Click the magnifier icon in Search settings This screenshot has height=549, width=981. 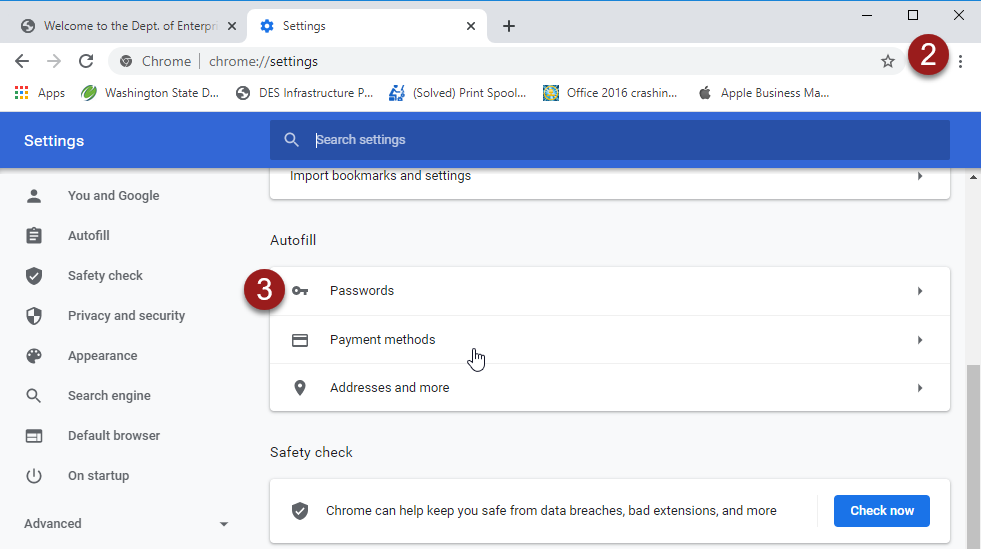[291, 140]
